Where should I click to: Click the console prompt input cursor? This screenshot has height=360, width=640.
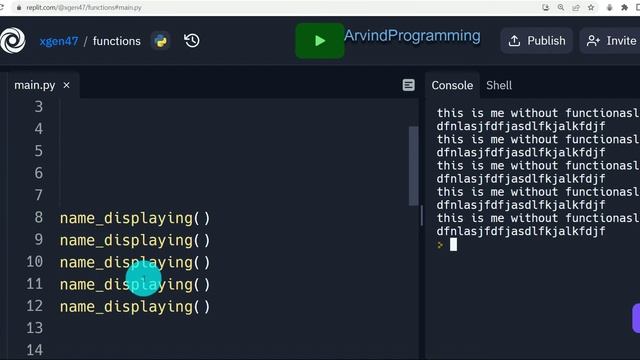click(x=453, y=244)
